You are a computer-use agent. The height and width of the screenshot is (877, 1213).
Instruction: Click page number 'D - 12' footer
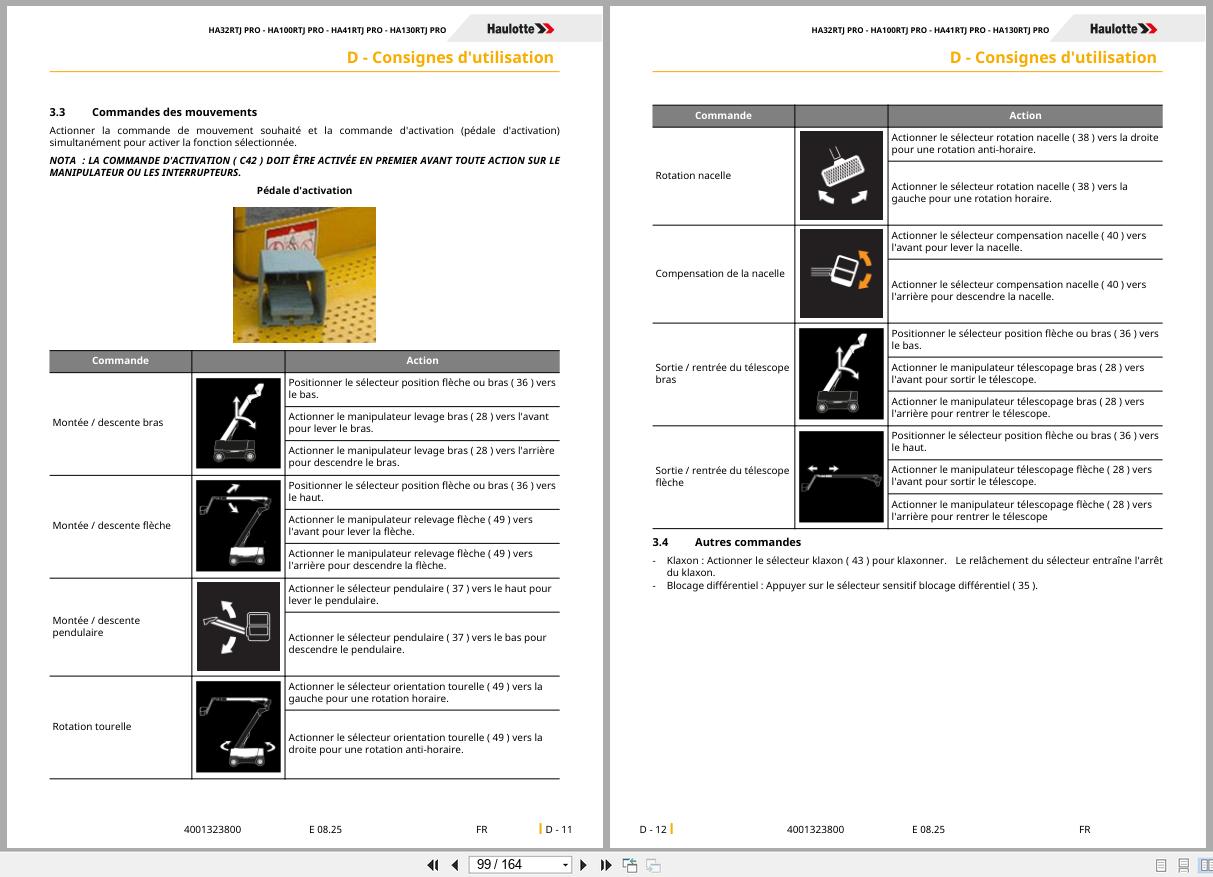point(653,829)
